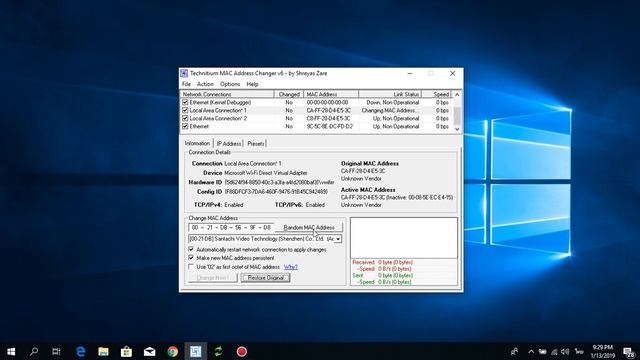Uncheck the Ethernet (Kernel Debugger) connection checkbox
Viewport: 640px width, 360px height.
point(185,102)
